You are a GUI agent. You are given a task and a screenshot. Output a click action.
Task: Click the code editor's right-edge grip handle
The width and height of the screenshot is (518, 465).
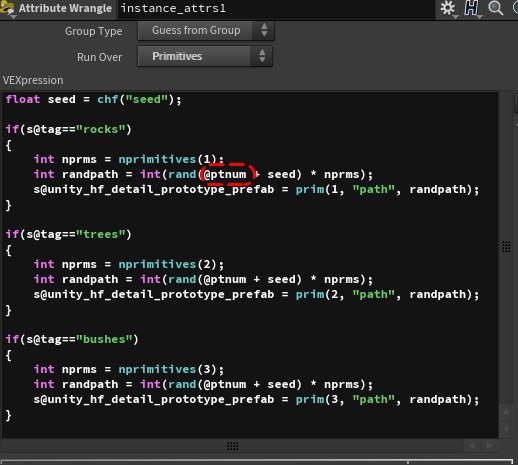(506, 247)
